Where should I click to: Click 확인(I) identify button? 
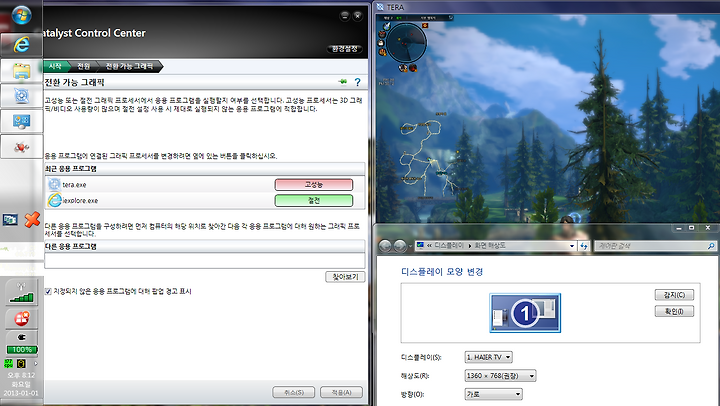tap(674, 311)
